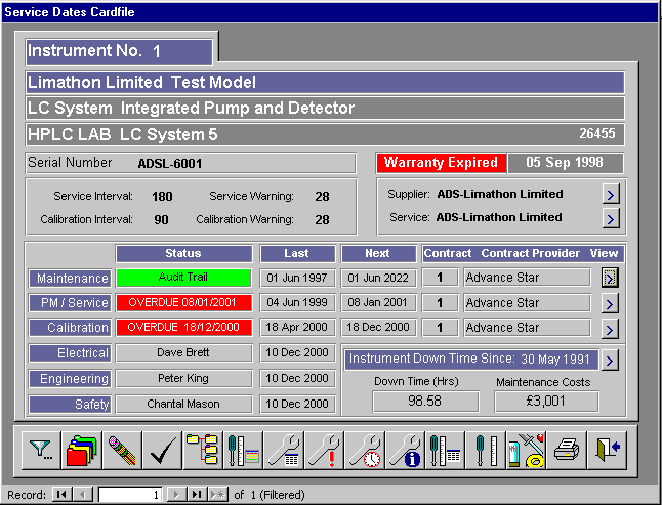Click screwdriver and ruler with colored calendar icon

(x=243, y=450)
